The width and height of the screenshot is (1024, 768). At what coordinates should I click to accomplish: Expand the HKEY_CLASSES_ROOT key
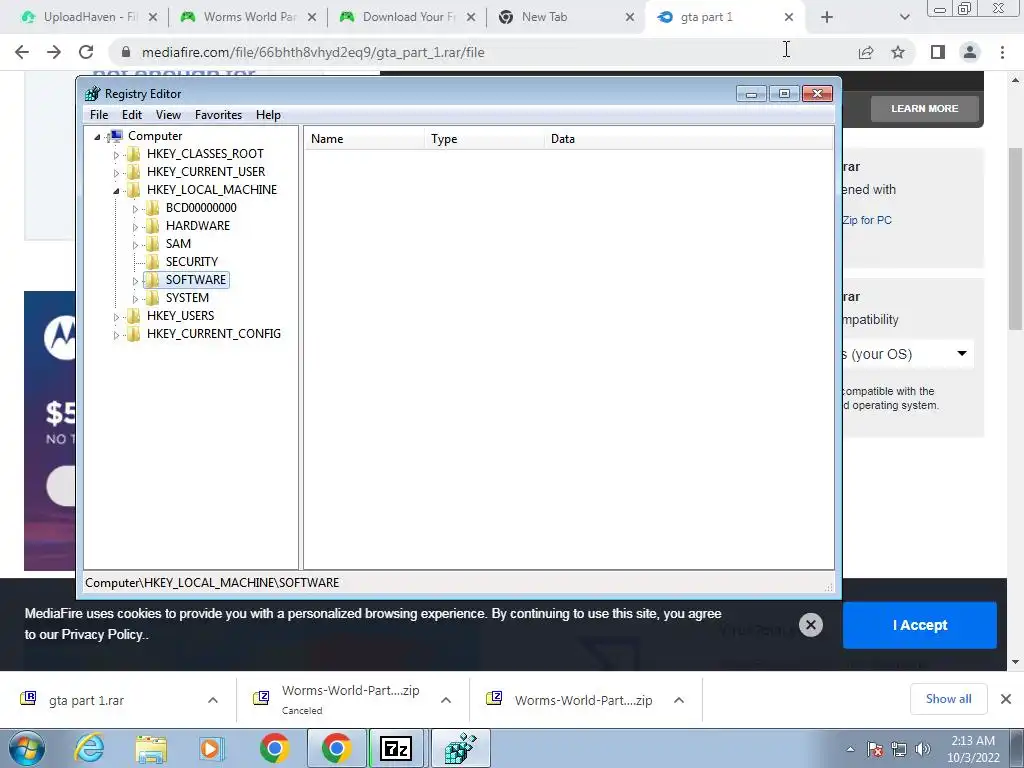[x=116, y=155]
